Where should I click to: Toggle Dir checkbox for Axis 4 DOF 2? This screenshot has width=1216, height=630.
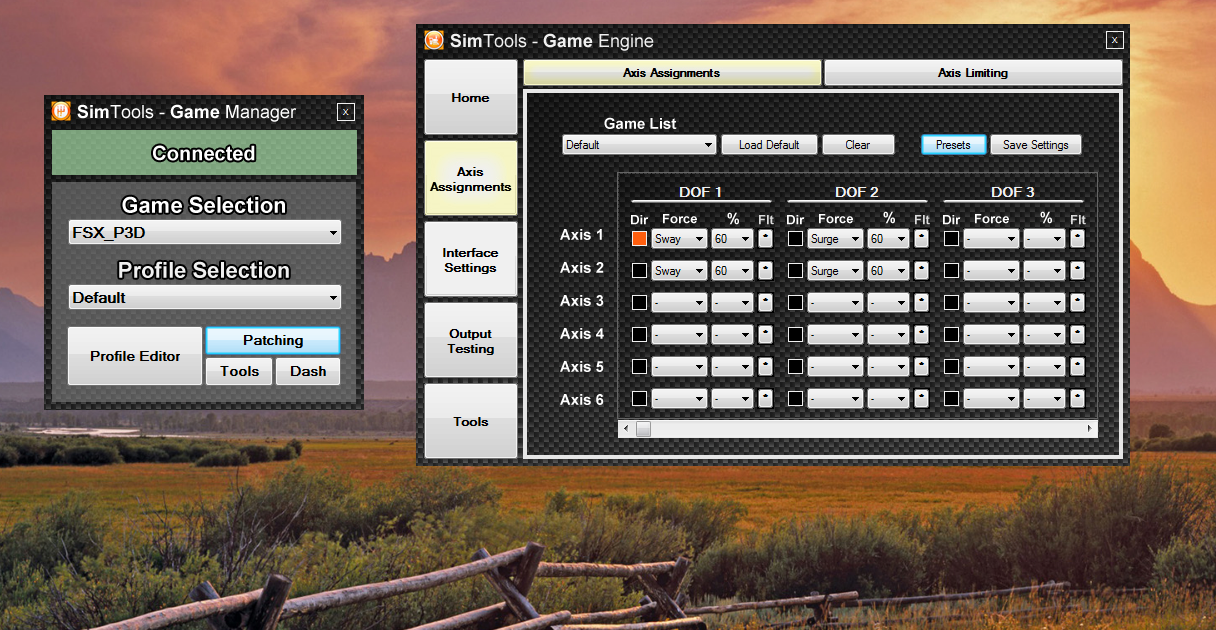[795, 334]
